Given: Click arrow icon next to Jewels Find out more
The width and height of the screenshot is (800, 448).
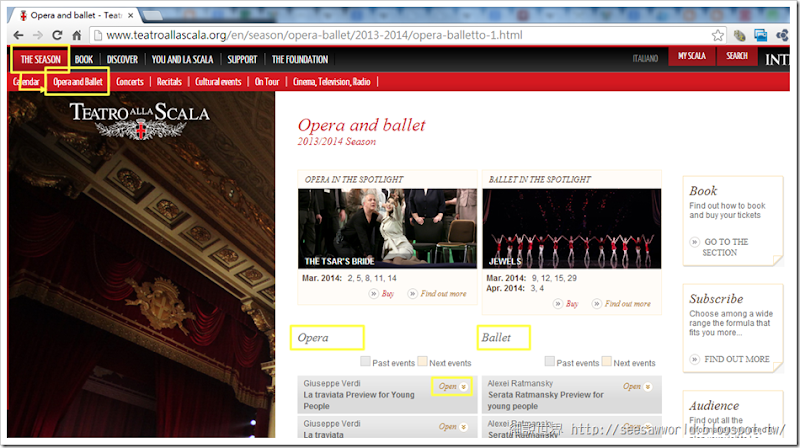Looking at the screenshot, I should 596,304.
